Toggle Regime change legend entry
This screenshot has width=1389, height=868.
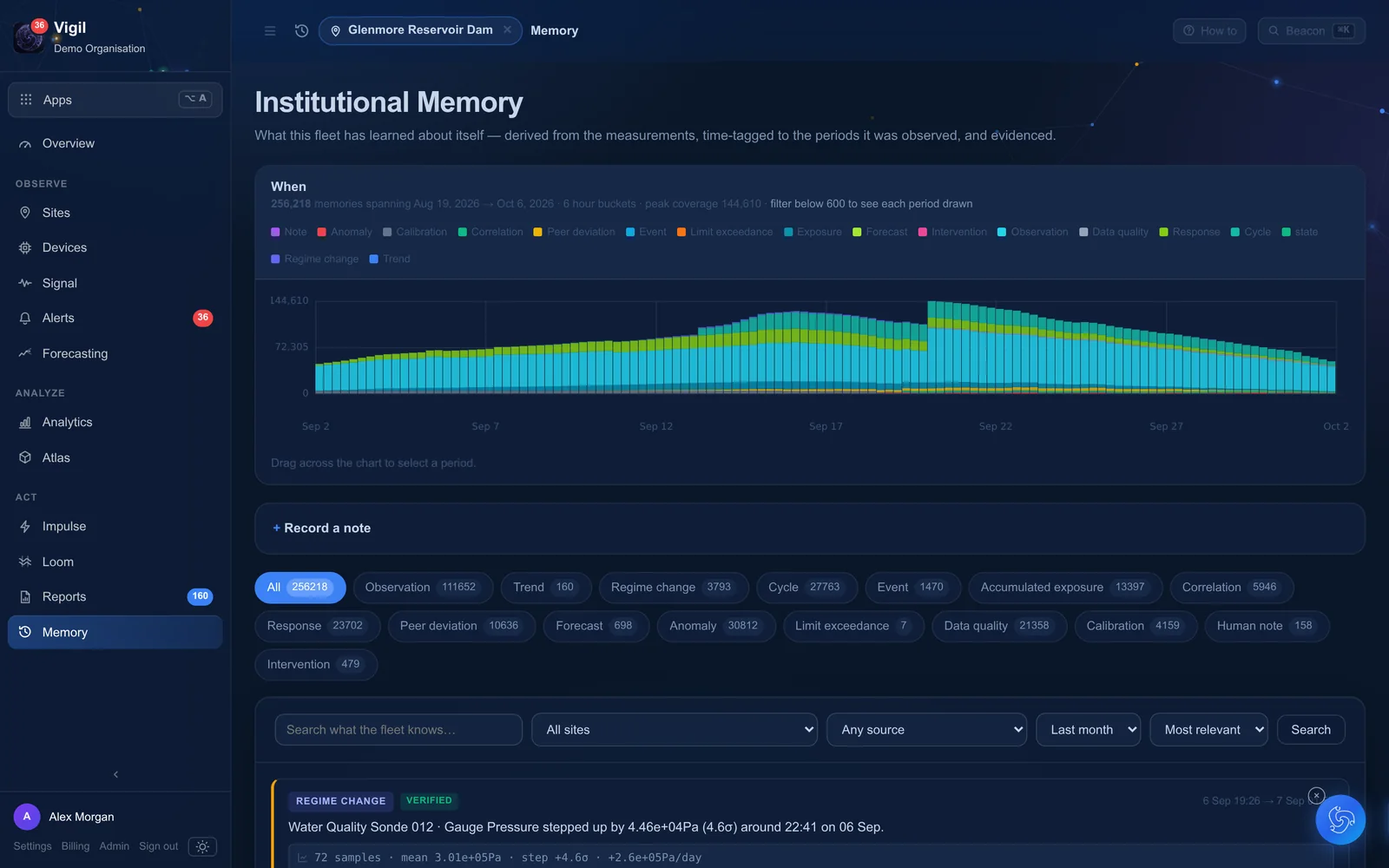[x=314, y=259]
